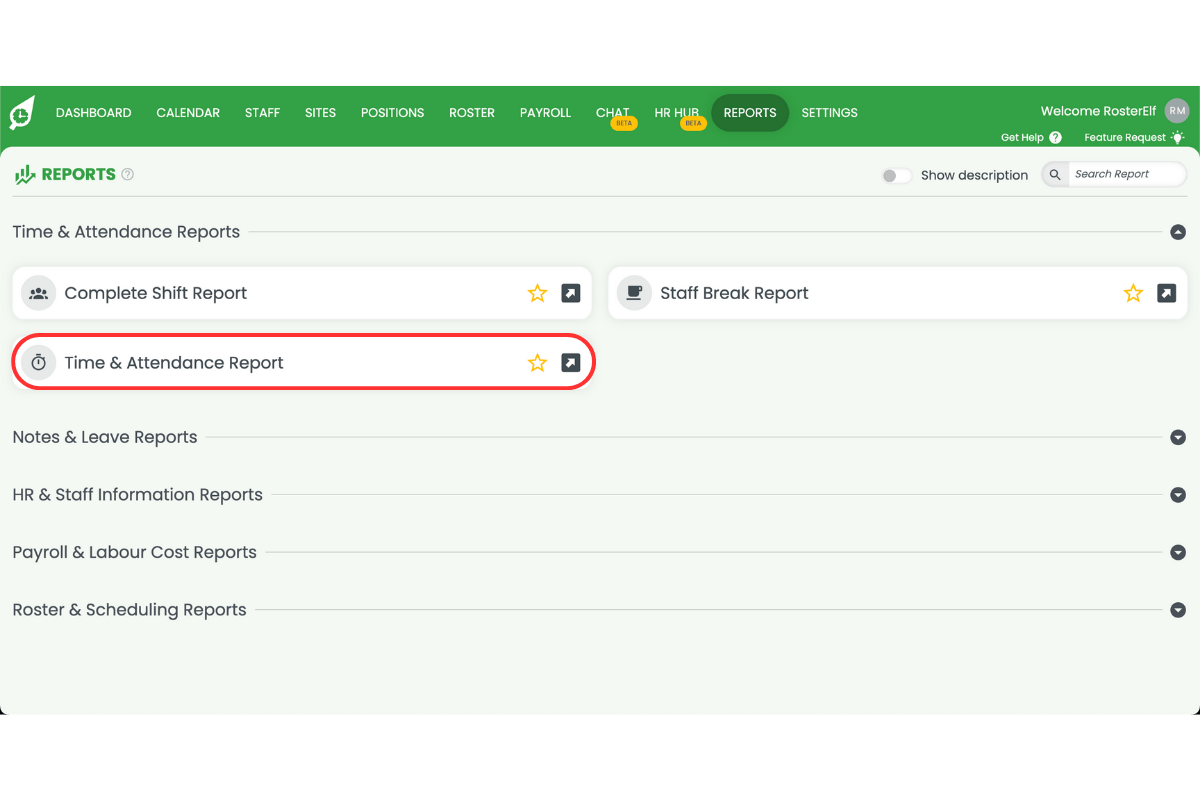This screenshot has width=1200, height=800.
Task: Click the people icon on Complete Shift Report
Action: [x=38, y=292]
